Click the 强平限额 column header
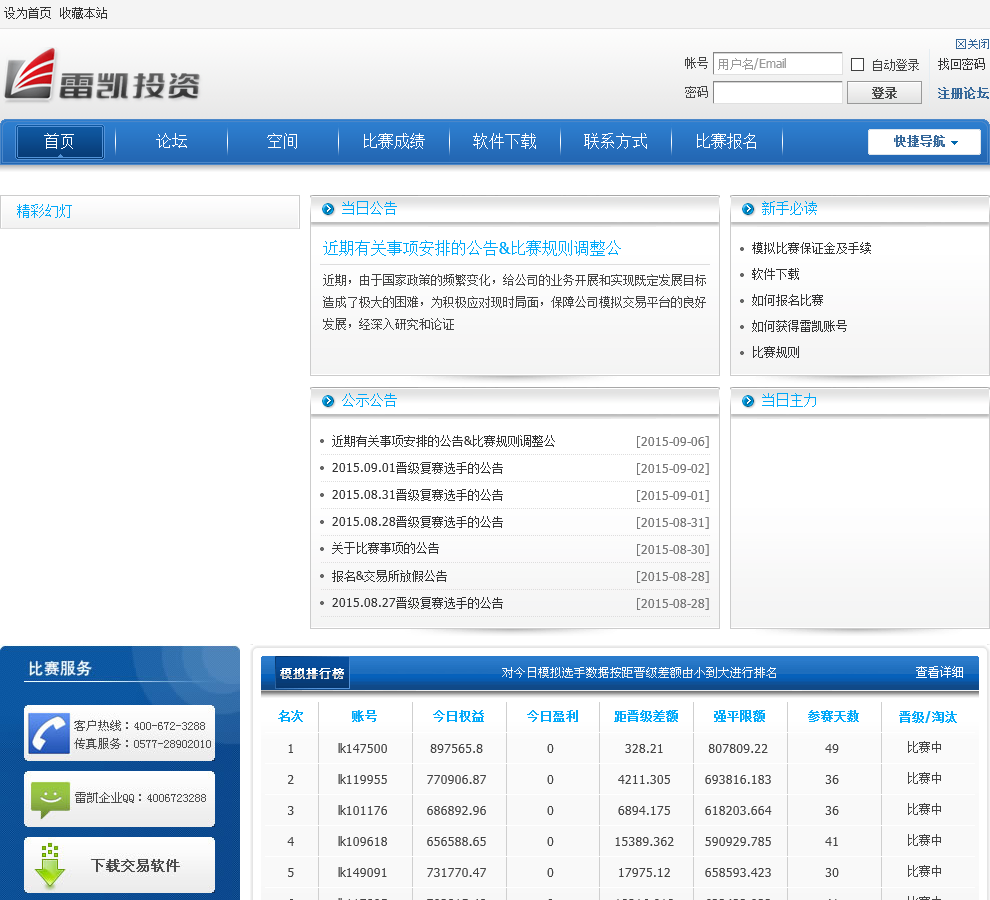990x900 pixels. pos(739,716)
